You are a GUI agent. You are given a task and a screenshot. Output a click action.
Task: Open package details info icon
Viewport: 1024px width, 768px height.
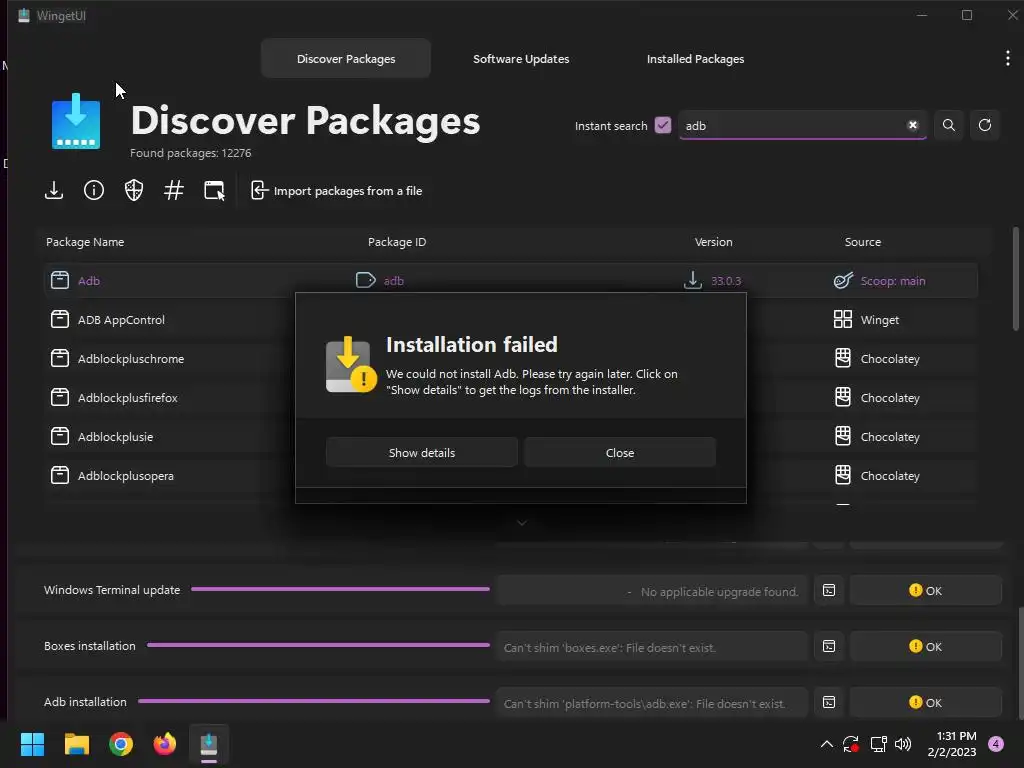pyautogui.click(x=94, y=191)
